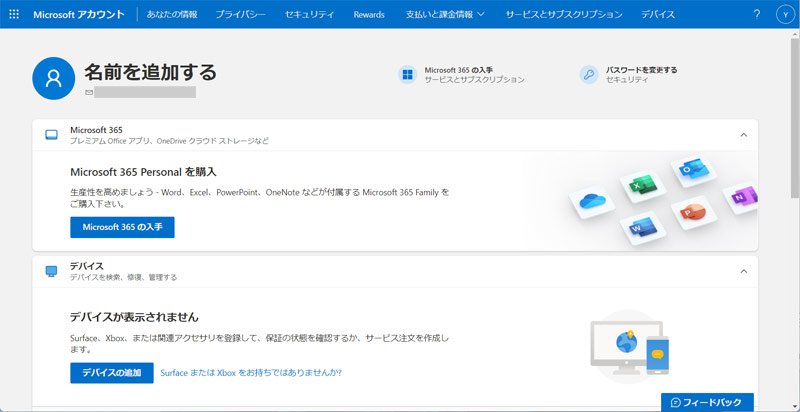Click the key icon for password change
The width and height of the screenshot is (800, 412).
pyautogui.click(x=589, y=74)
